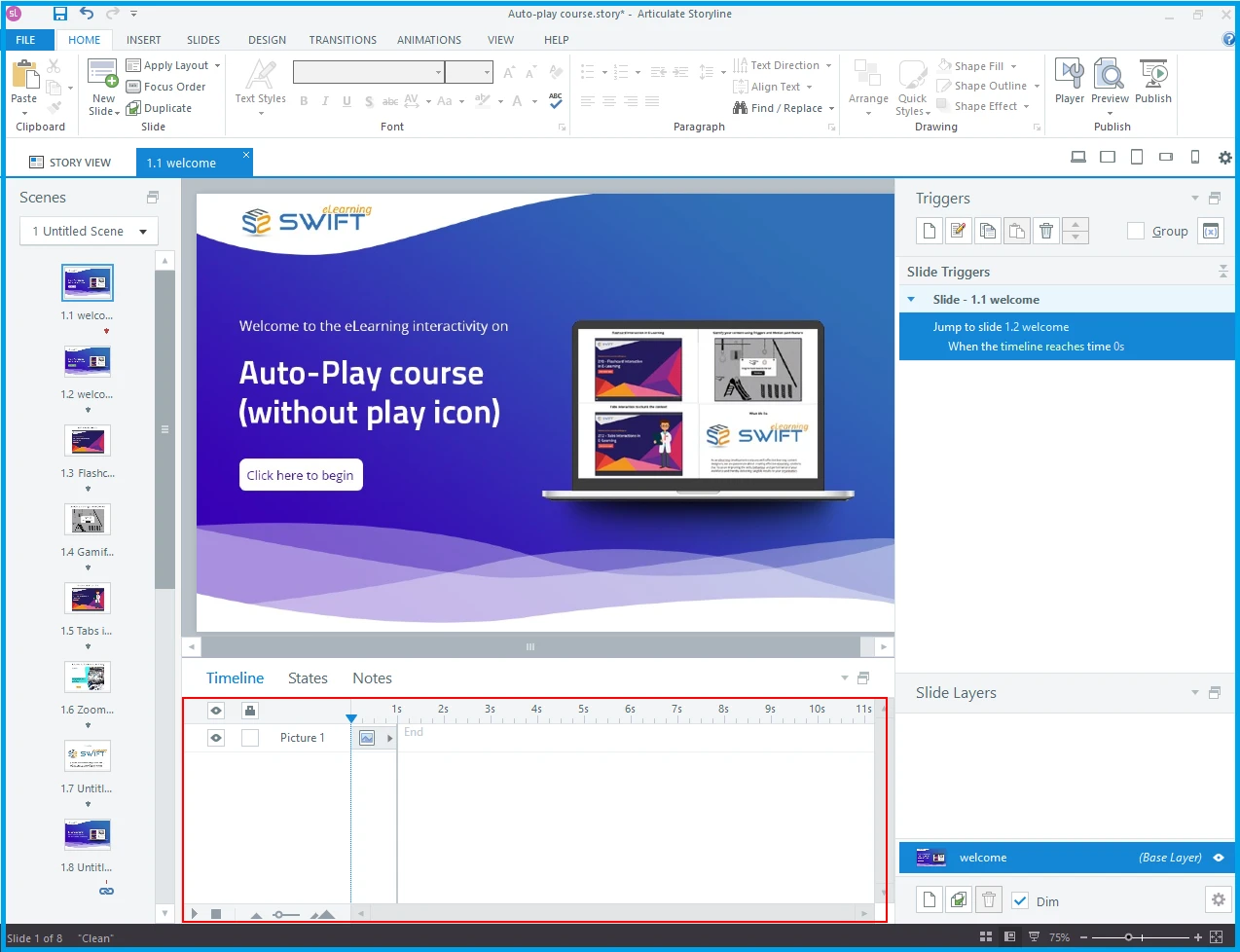Undo the last action

[x=87, y=14]
